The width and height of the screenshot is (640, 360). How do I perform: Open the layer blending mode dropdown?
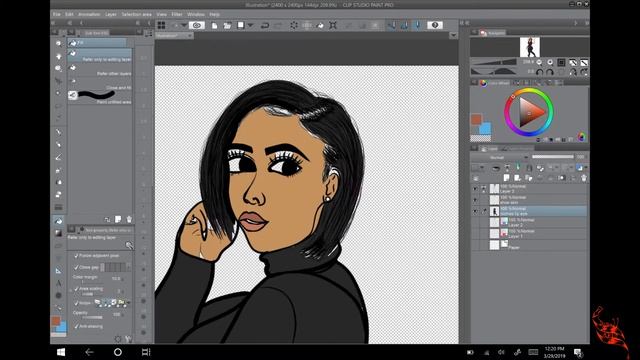point(500,157)
